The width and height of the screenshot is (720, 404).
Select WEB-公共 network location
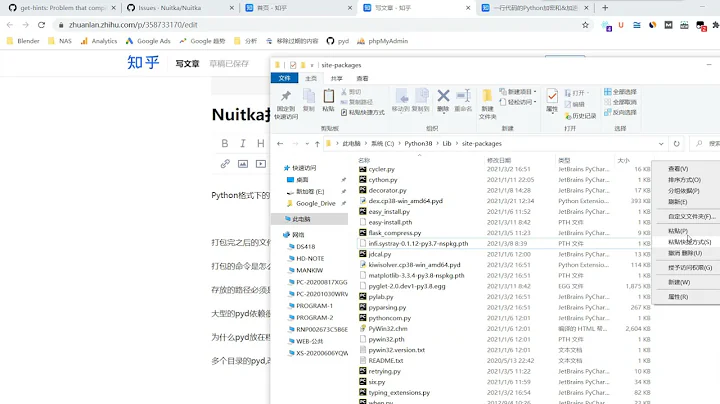[309, 341]
